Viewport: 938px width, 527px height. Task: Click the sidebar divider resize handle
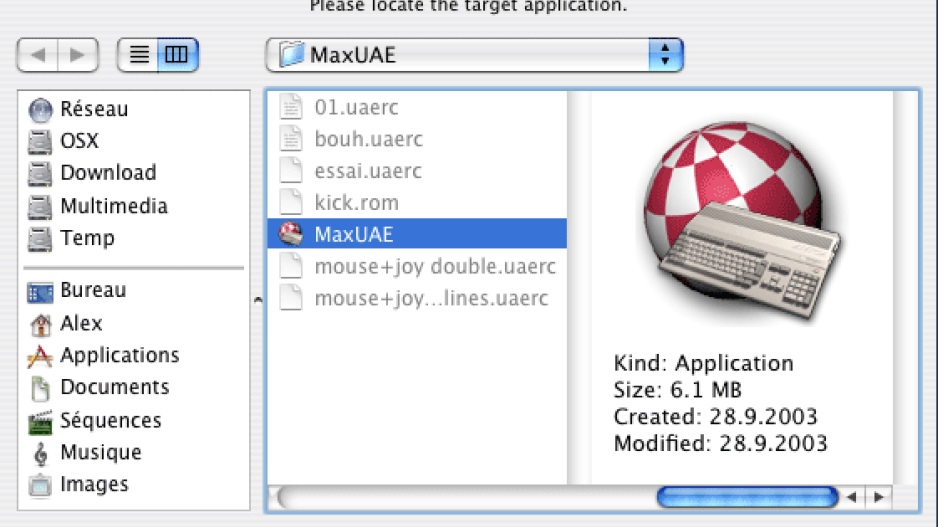point(258,300)
